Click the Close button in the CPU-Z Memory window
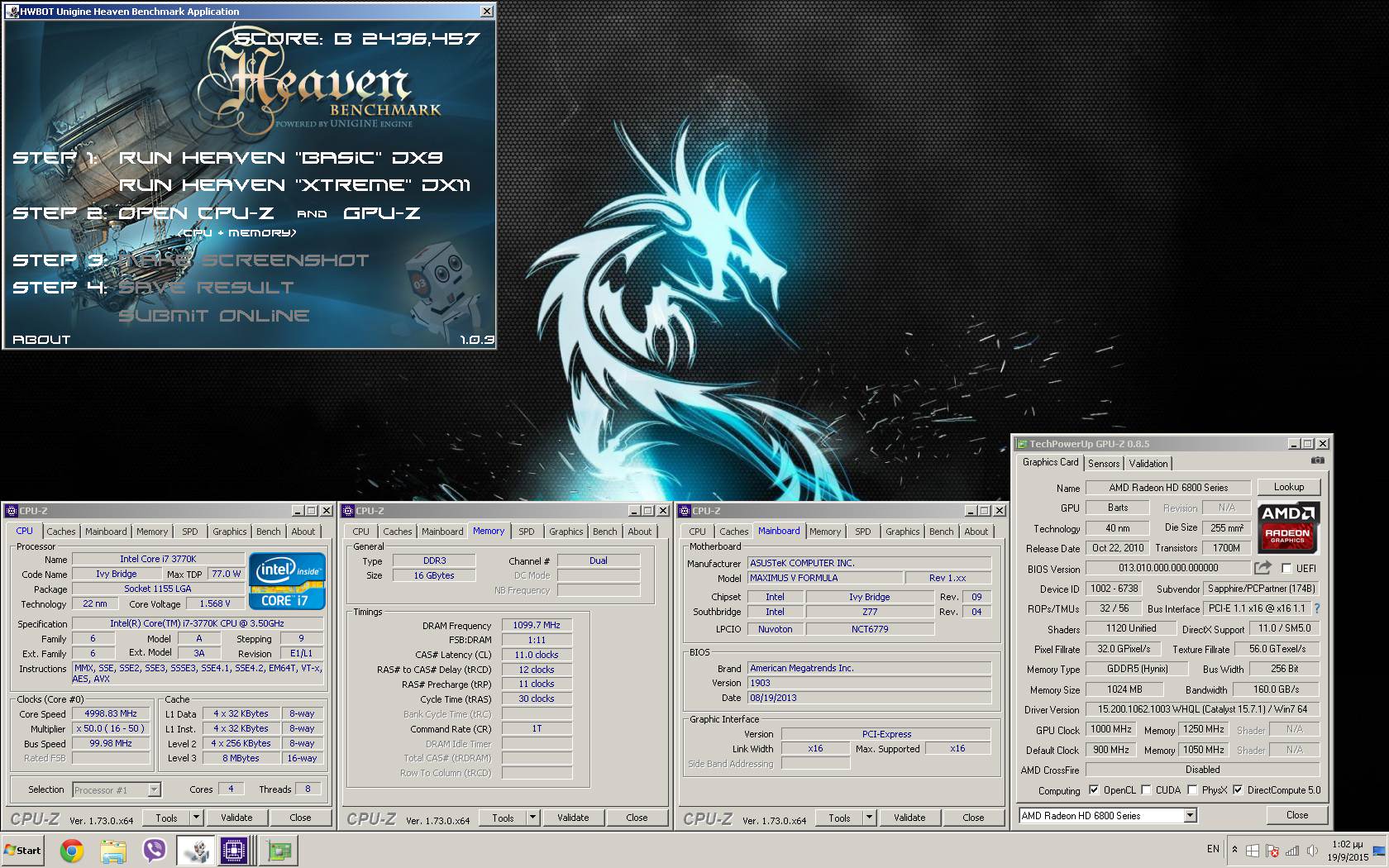The width and height of the screenshot is (1389, 868). pyautogui.click(x=637, y=818)
